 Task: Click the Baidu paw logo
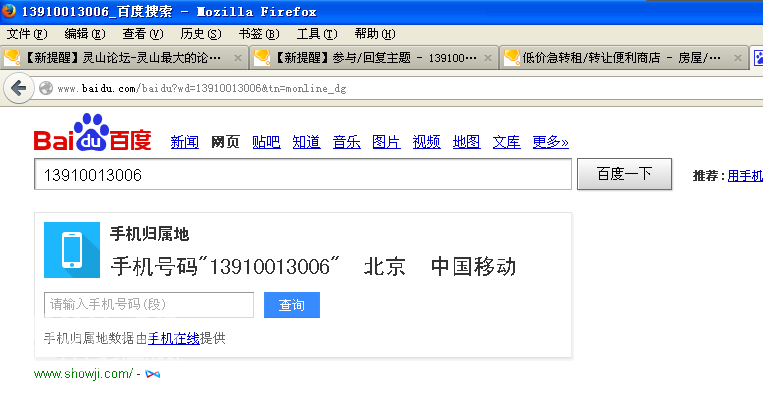(x=92, y=132)
